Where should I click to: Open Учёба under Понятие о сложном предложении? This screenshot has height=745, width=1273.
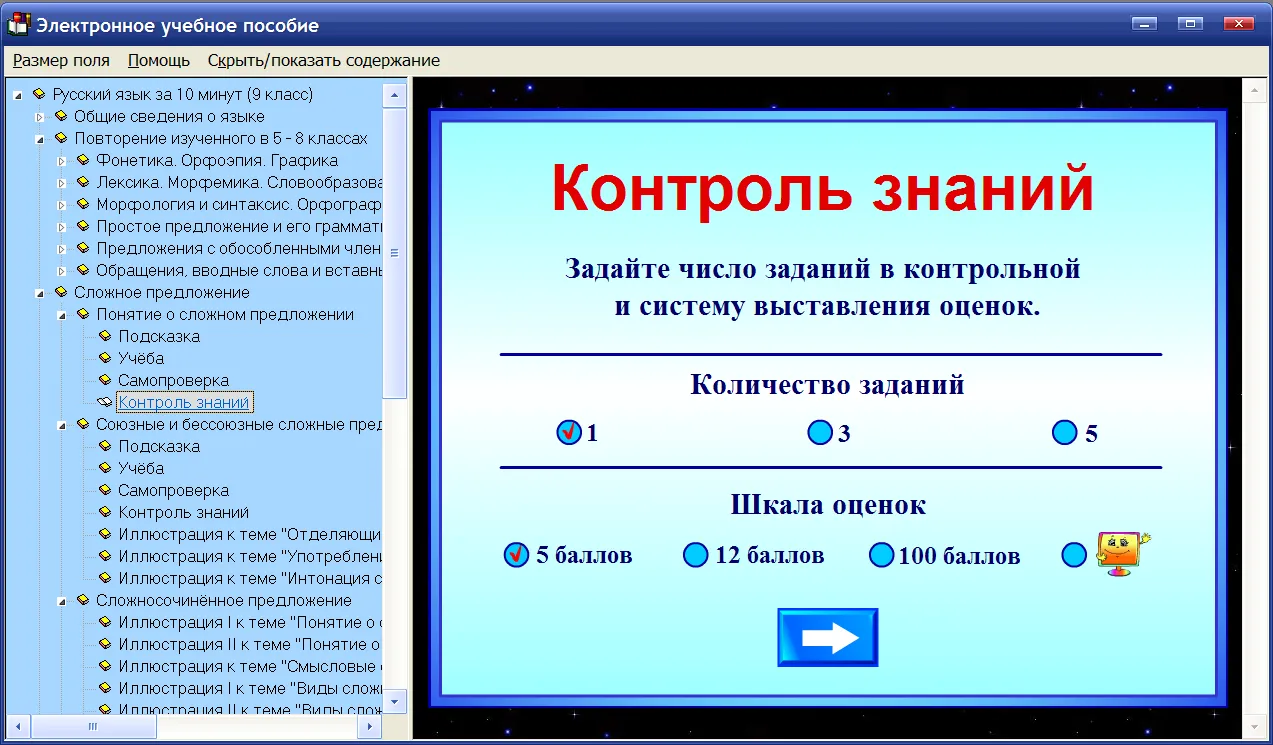point(141,358)
